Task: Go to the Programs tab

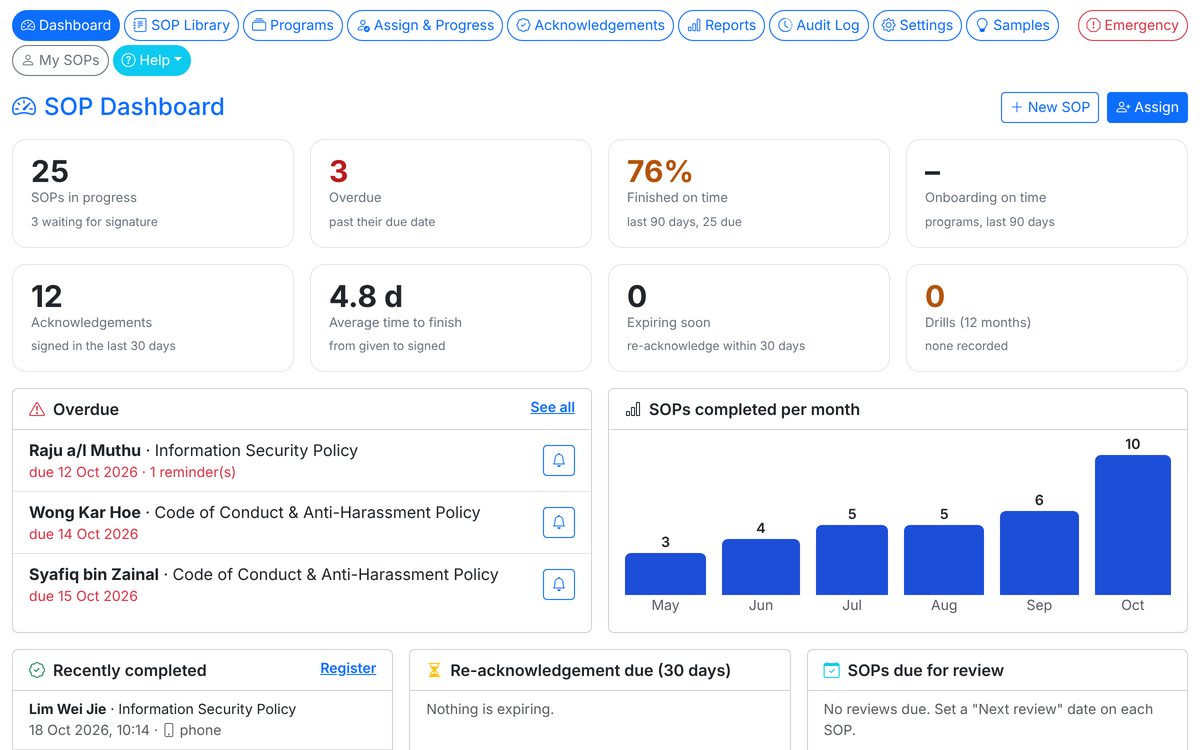Action: 293,25
